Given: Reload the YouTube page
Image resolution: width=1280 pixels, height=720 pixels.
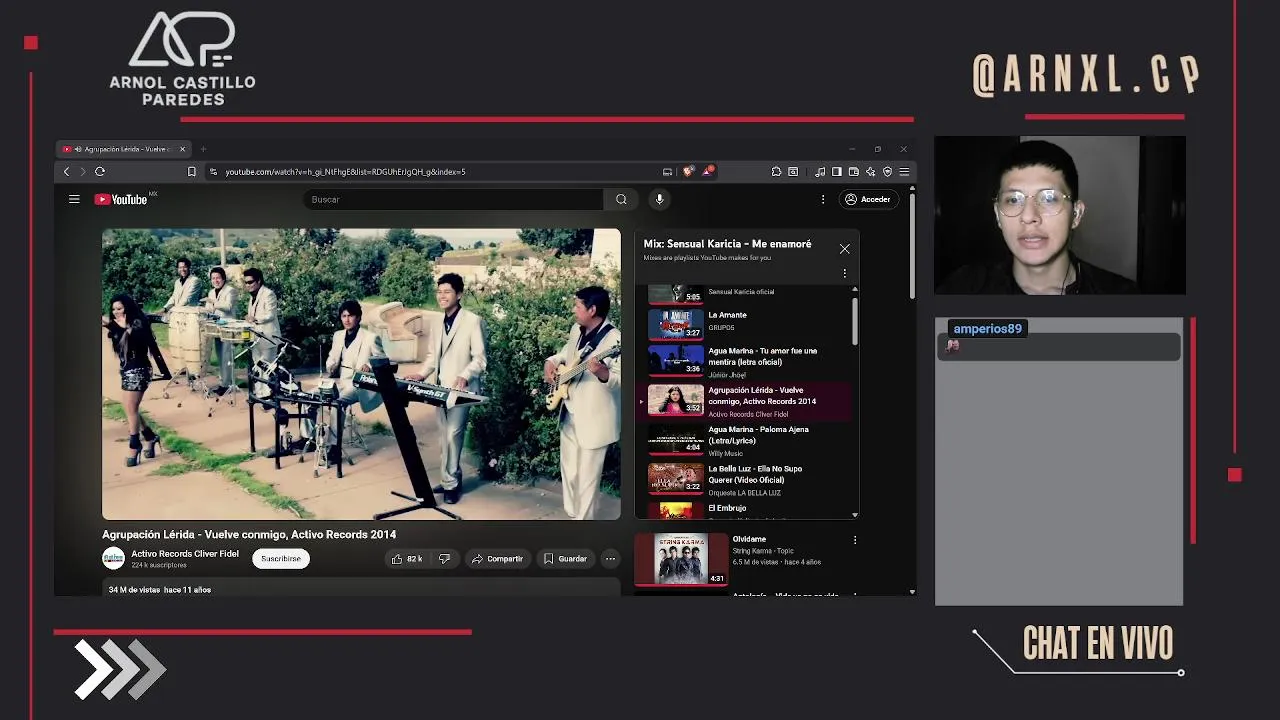Looking at the screenshot, I should (x=100, y=172).
